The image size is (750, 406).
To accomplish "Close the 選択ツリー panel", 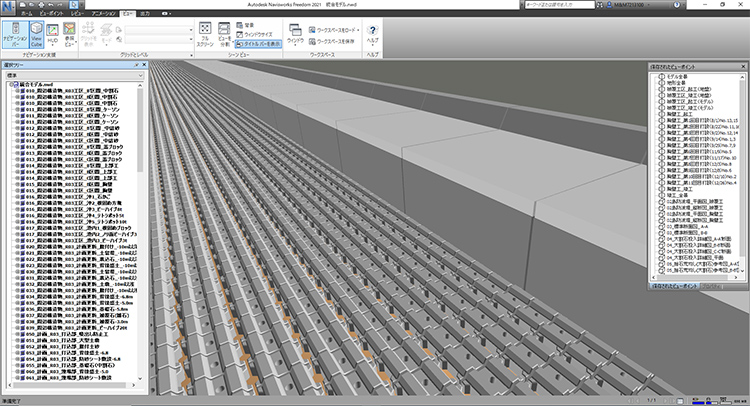I will [x=144, y=65].
